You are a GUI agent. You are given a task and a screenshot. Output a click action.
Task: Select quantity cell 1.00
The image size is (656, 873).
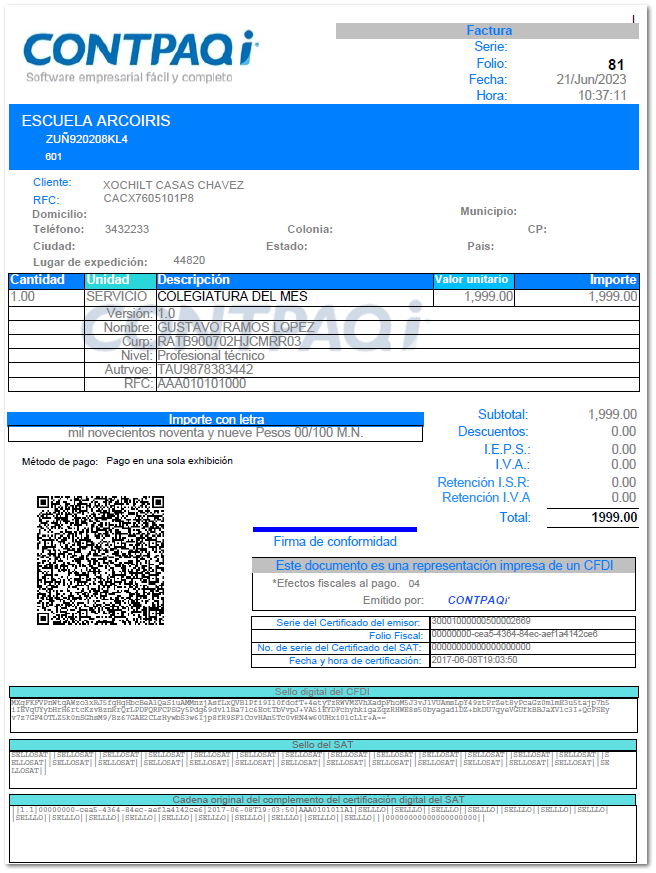tap(46, 297)
